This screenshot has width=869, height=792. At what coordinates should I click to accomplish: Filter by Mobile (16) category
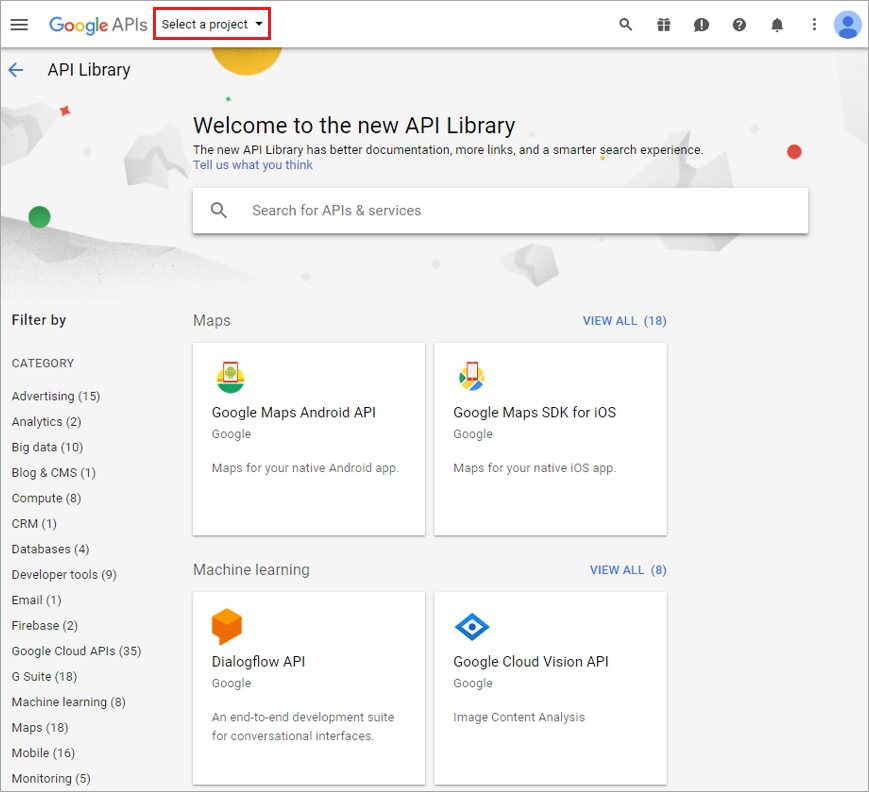coord(43,753)
